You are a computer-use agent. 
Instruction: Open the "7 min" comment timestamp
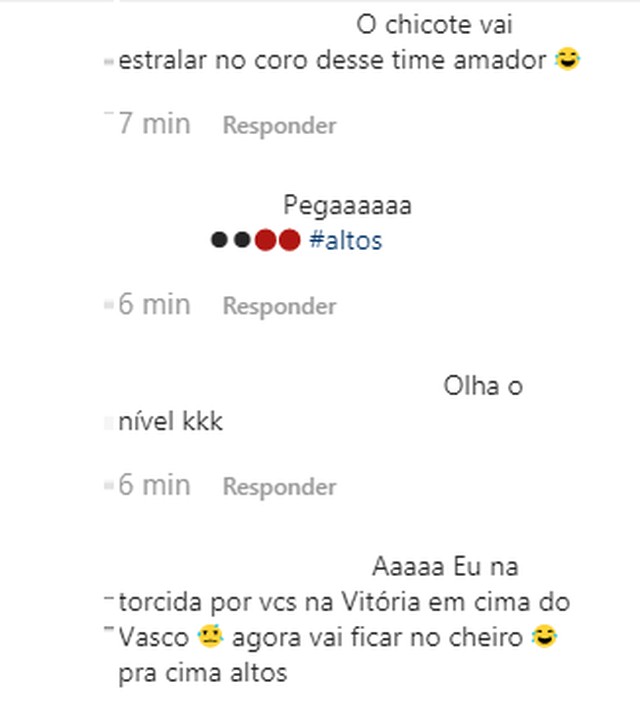155,124
